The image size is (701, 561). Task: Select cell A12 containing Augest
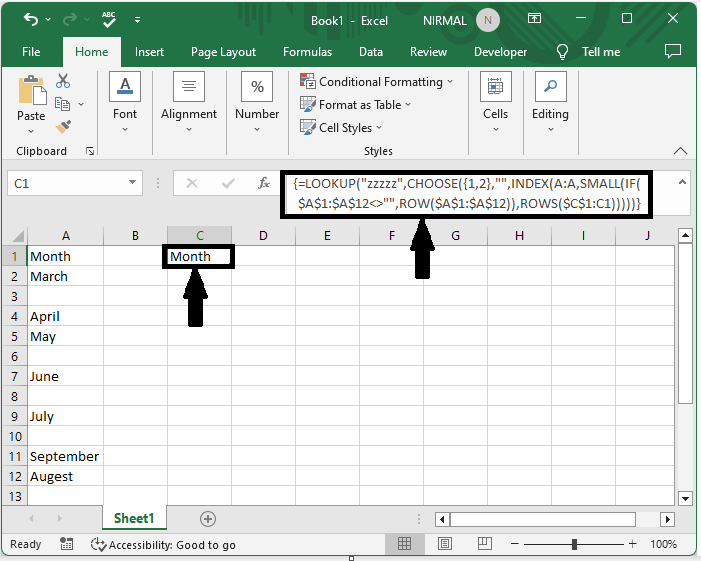point(66,477)
